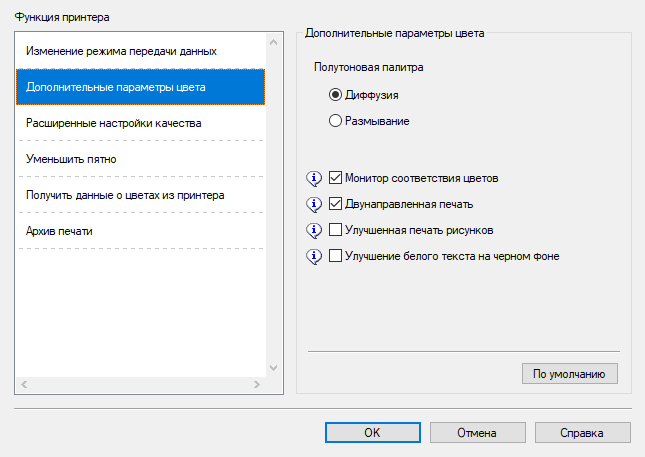Select Дополнительные параметры цвета list item
Screen dimensions: 645x457
pyautogui.click(x=116, y=87)
